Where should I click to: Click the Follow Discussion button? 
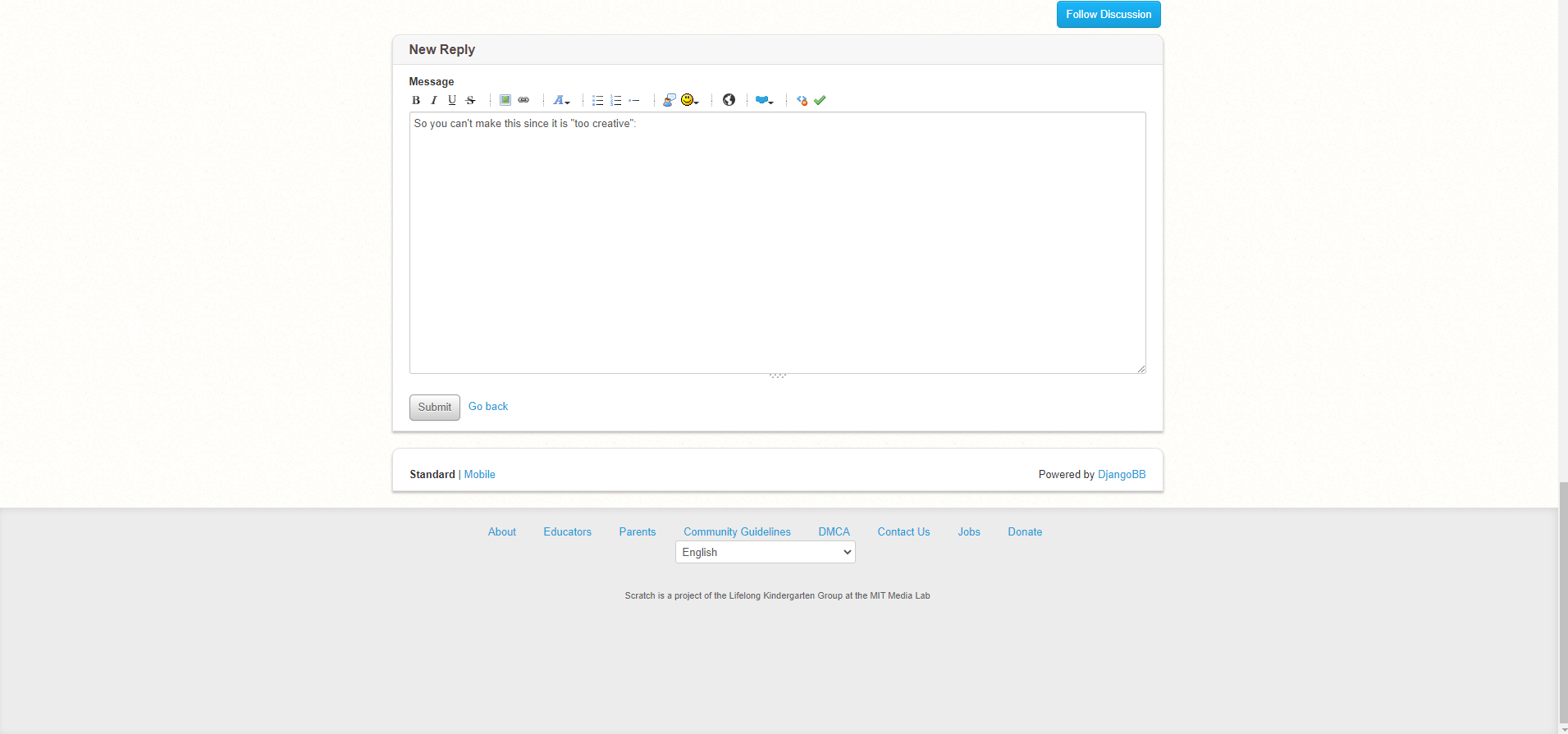[x=1108, y=15]
